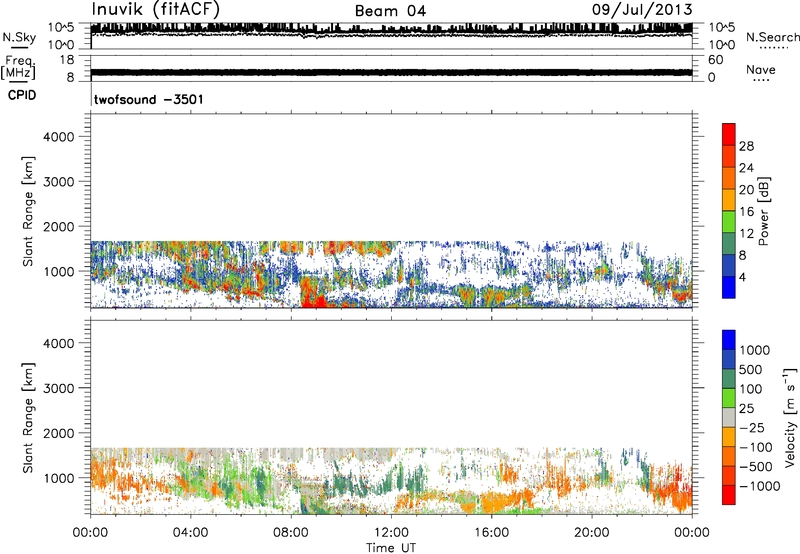
Task: Click the "16:00" time tick label
Action: pos(491,533)
